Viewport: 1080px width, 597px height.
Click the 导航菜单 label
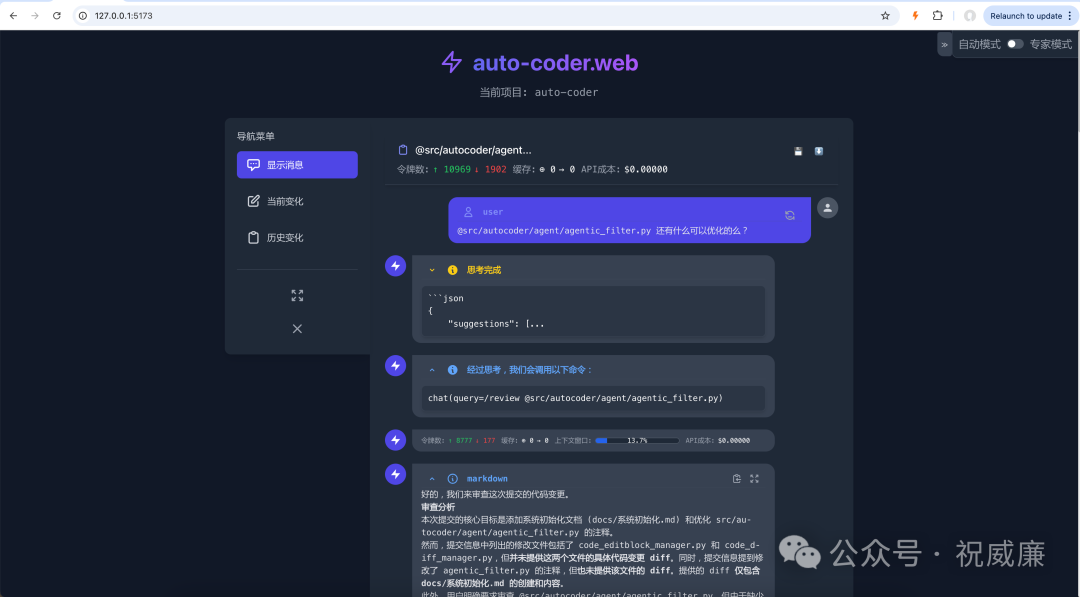tap(256, 136)
